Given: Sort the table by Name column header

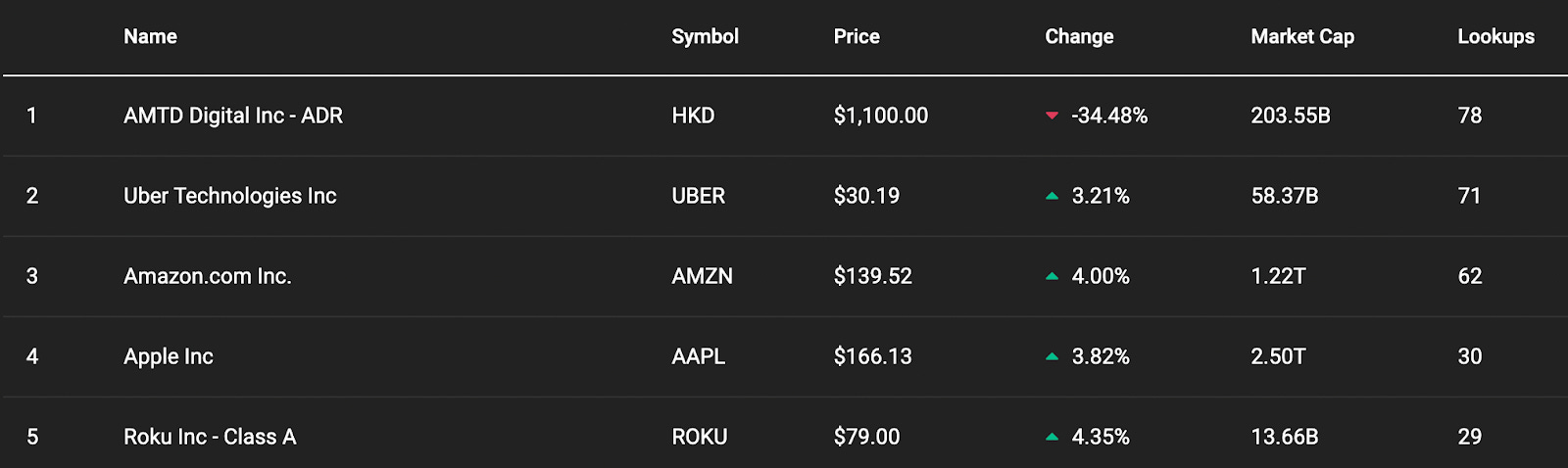Looking at the screenshot, I should (x=150, y=36).
